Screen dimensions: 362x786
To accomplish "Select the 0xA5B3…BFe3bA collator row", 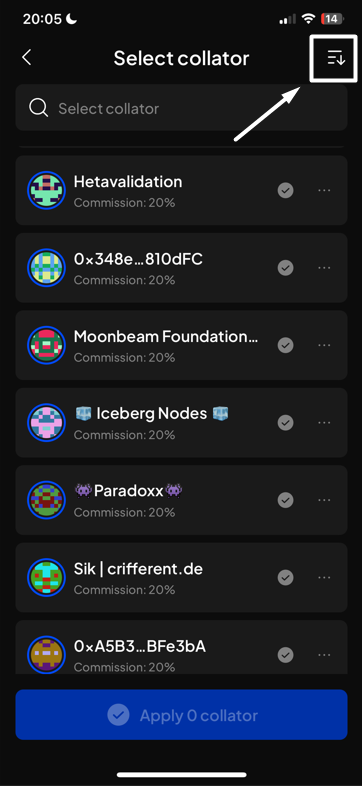I will pos(181,647).
